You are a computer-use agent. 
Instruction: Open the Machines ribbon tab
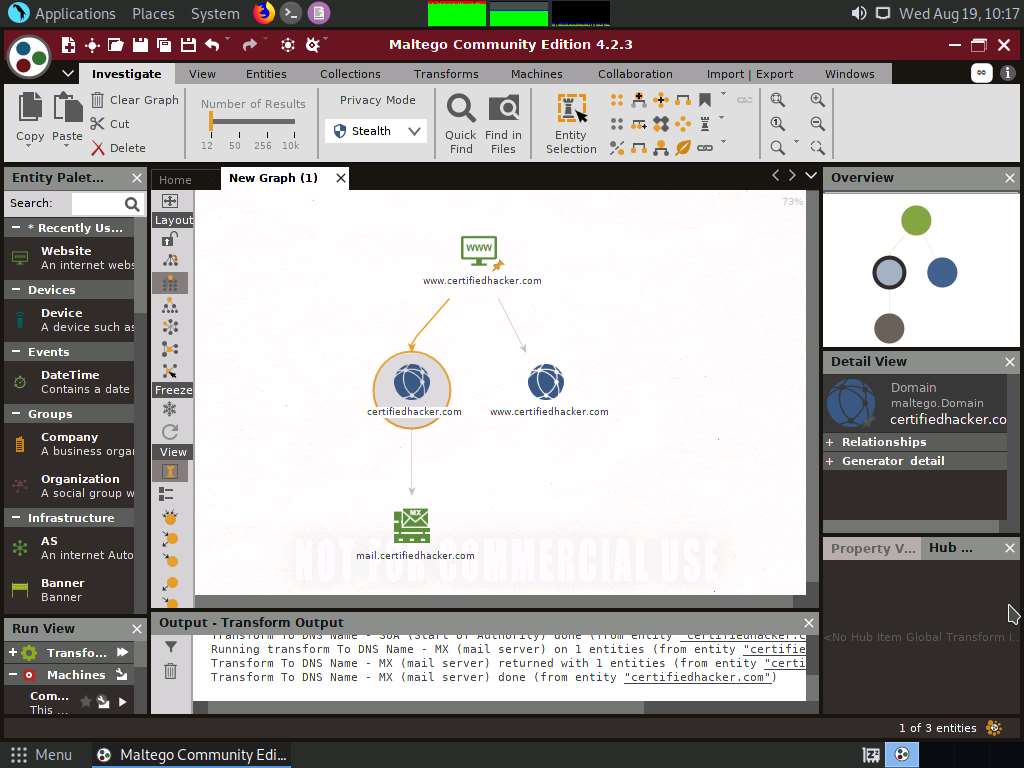click(537, 74)
